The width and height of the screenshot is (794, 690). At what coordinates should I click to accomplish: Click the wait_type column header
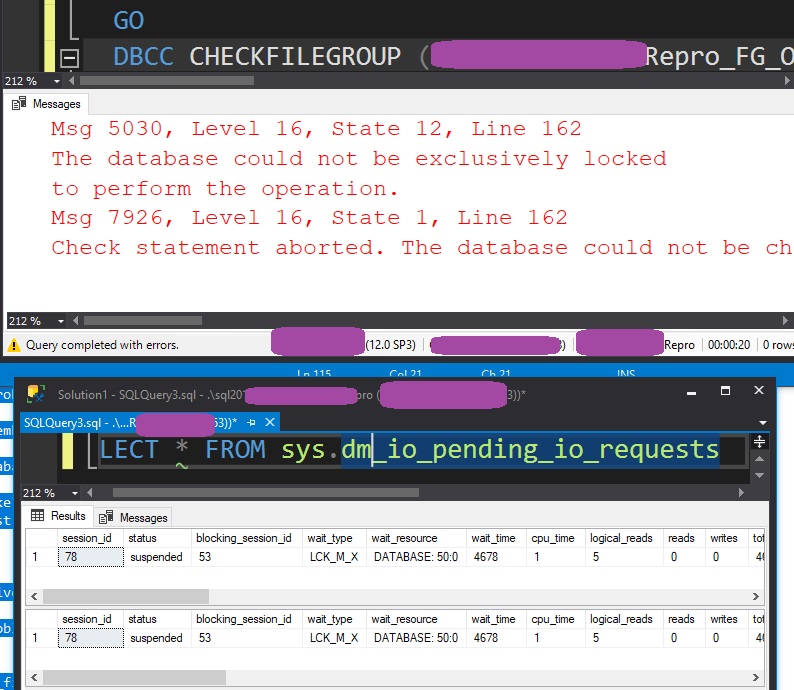point(330,538)
